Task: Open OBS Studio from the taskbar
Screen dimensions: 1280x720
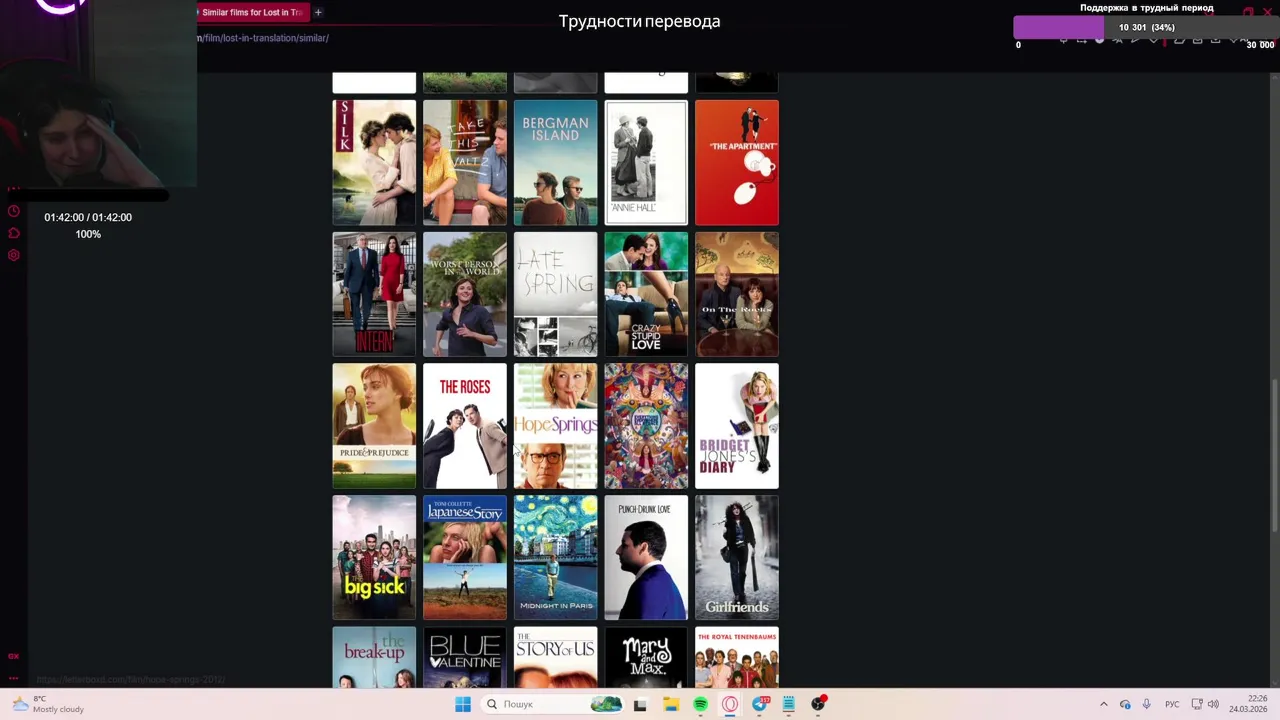Action: coord(819,704)
